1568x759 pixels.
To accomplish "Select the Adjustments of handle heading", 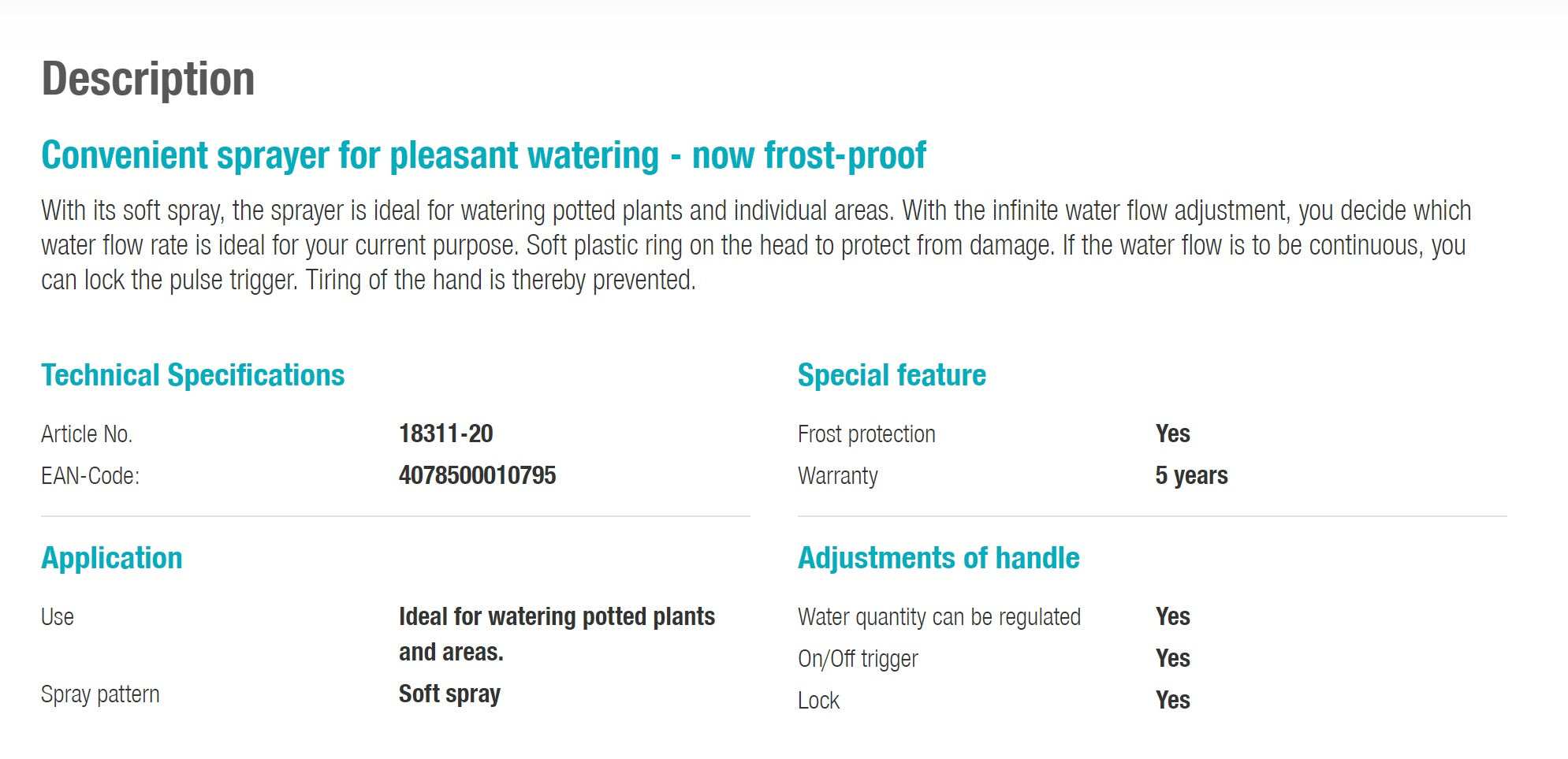I will pyautogui.click(x=938, y=558).
